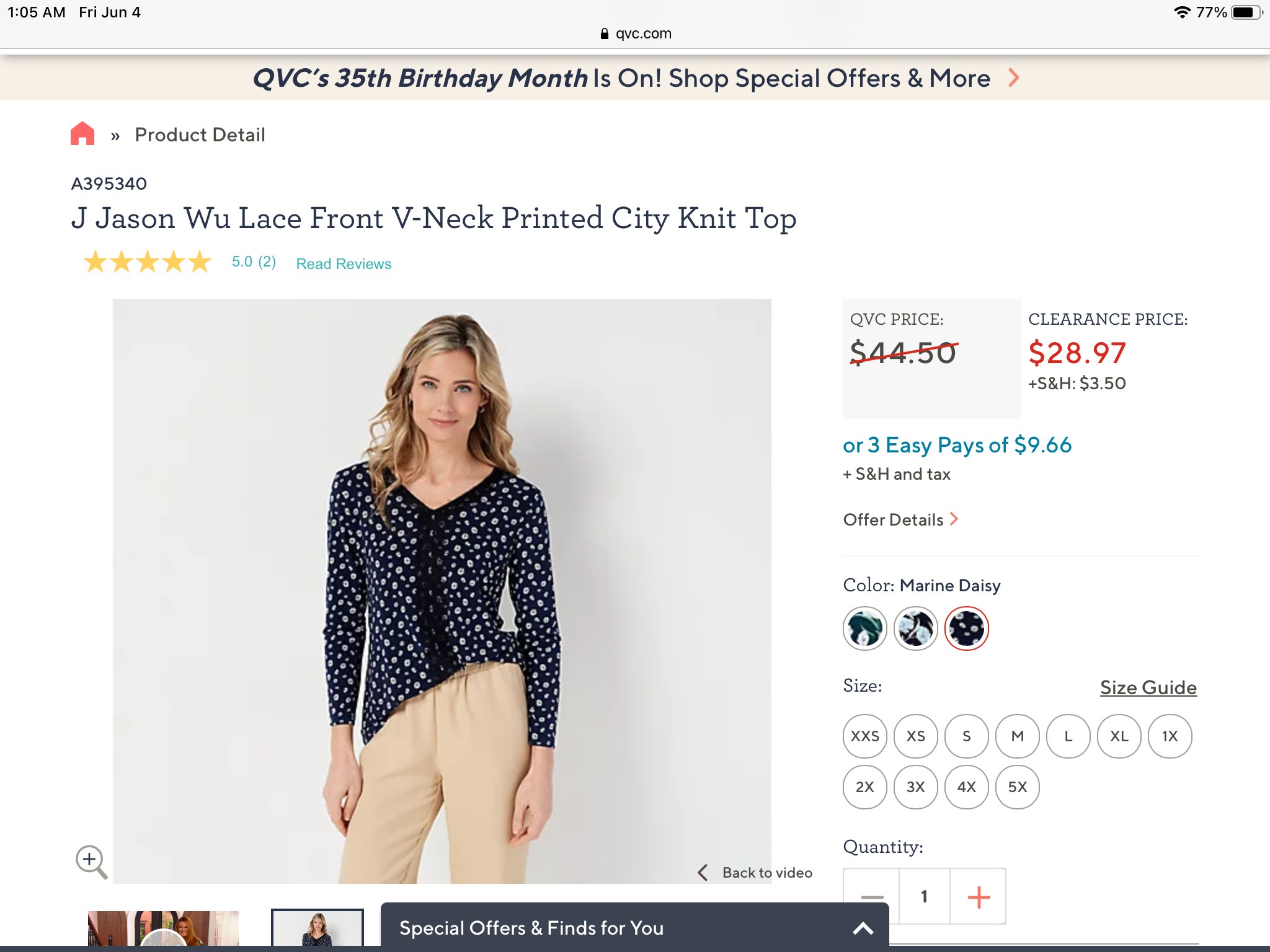Viewport: 1270px width, 952px height.
Task: Pick size 3X
Action: click(916, 787)
